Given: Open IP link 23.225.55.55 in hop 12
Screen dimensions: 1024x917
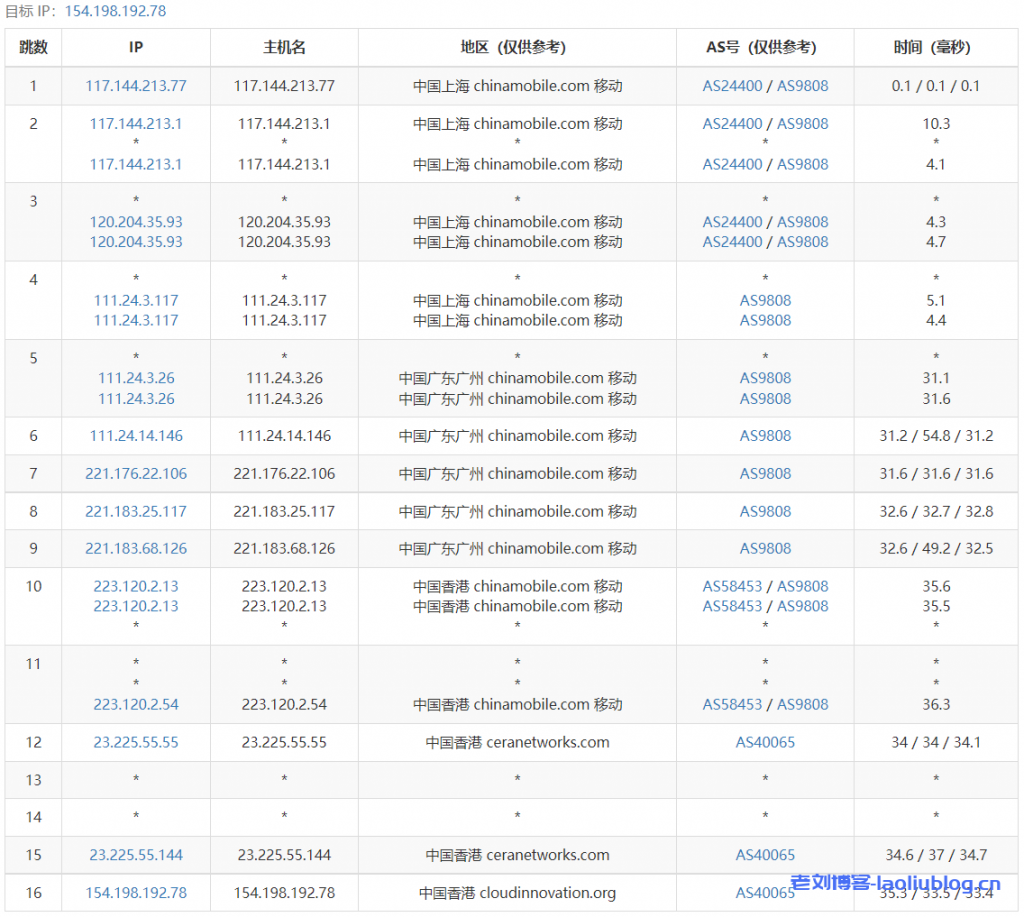Looking at the screenshot, I should pyautogui.click(x=136, y=743).
